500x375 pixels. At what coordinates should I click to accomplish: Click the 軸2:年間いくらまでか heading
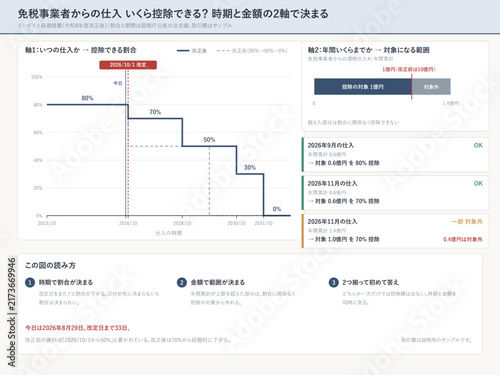point(369,50)
